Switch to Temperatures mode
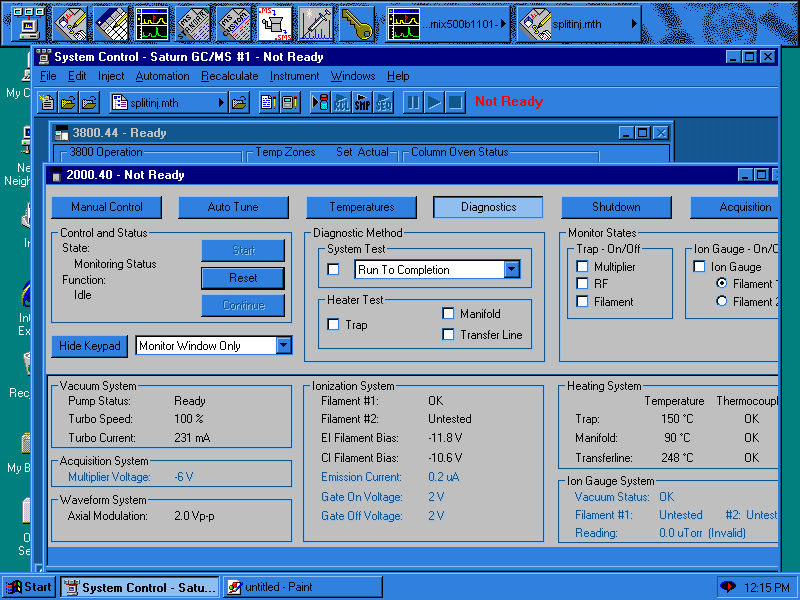This screenshot has height=600, width=800. click(x=361, y=207)
